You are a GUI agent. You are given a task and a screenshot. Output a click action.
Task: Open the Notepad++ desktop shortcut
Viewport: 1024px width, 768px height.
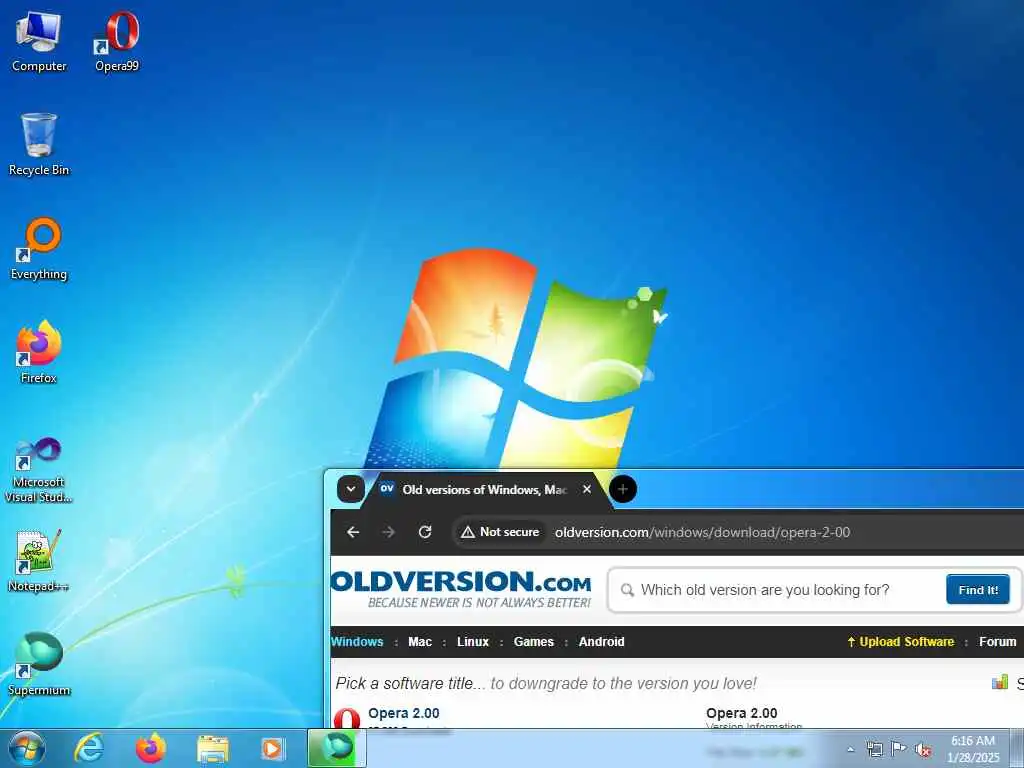[39, 561]
